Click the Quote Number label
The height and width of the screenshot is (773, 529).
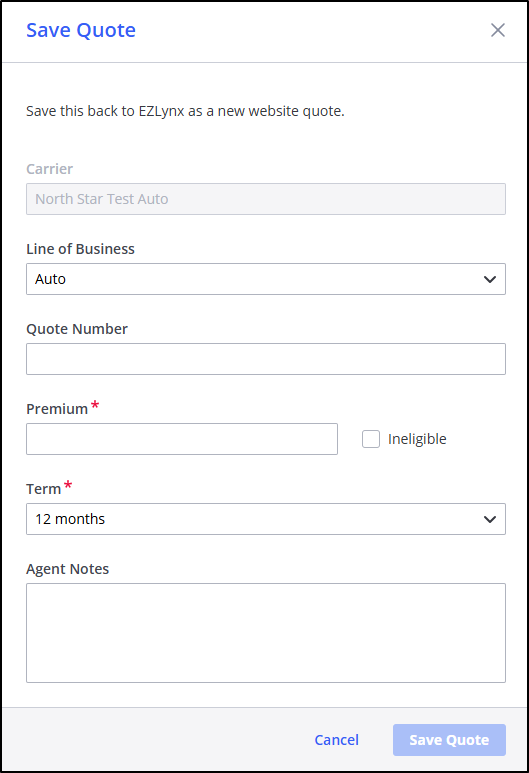click(x=77, y=329)
